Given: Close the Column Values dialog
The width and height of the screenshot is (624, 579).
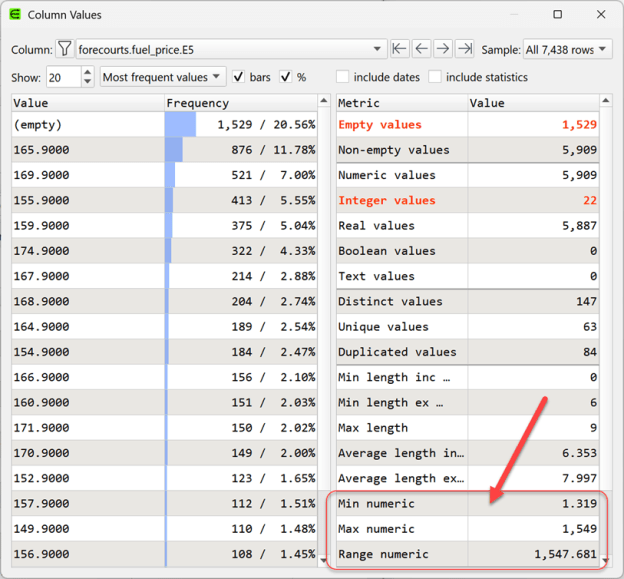Looking at the screenshot, I should 600,15.
